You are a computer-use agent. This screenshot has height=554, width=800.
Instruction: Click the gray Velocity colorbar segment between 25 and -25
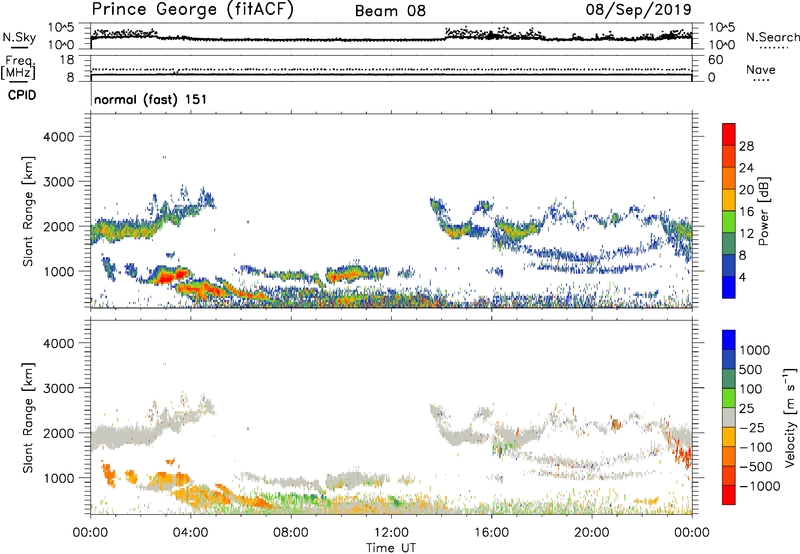[729, 417]
